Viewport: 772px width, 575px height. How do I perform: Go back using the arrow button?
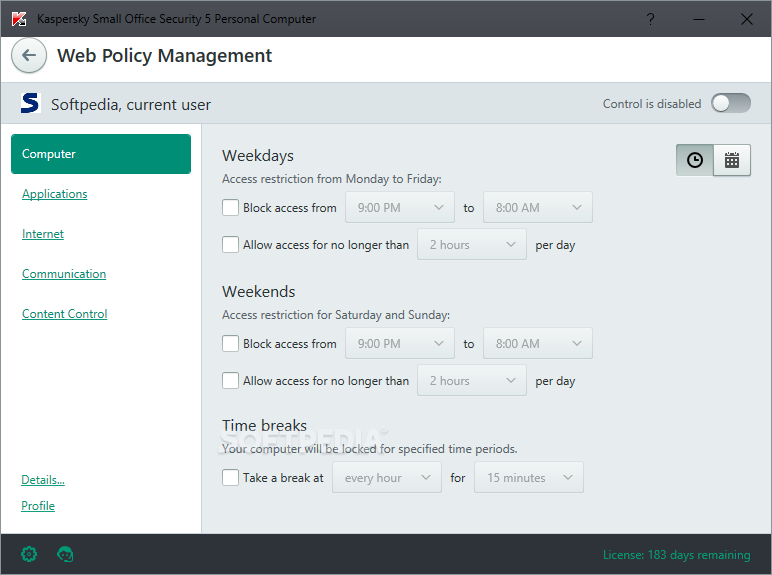click(29, 55)
